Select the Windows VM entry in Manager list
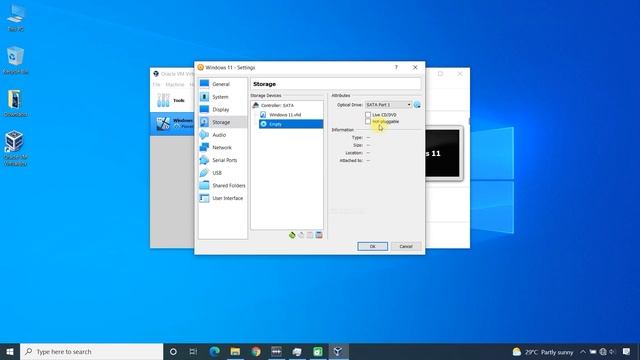The image size is (640, 360). pyautogui.click(x=172, y=124)
